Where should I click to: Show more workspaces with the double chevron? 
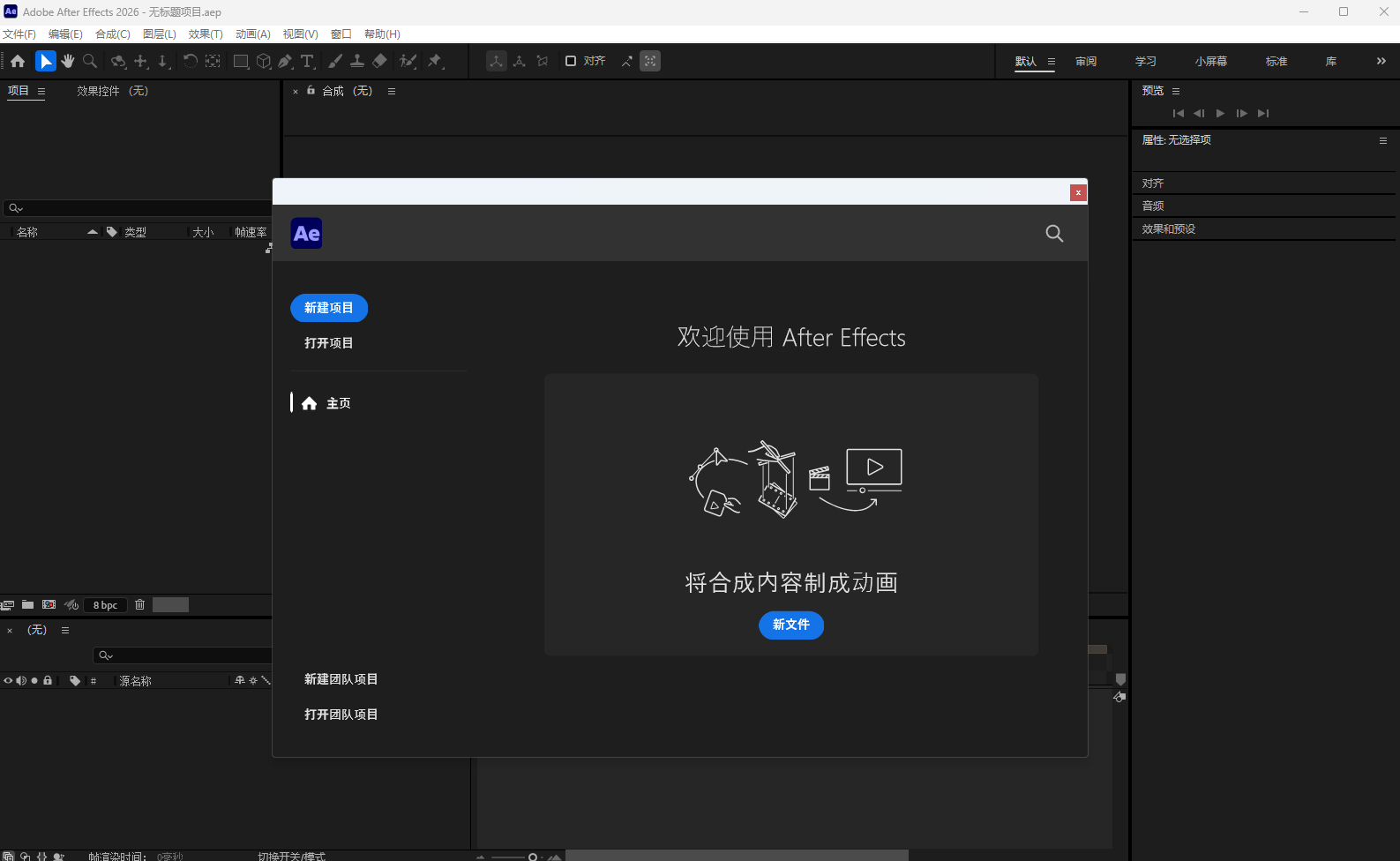coord(1381,61)
